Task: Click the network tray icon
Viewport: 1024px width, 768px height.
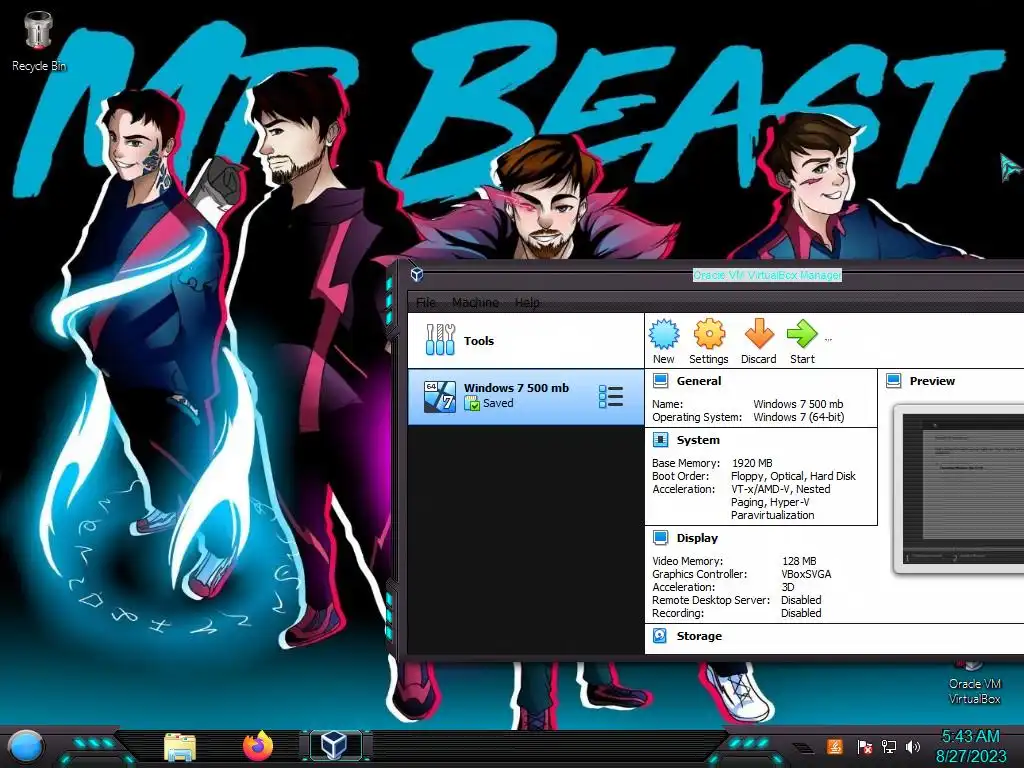Action: point(889,746)
